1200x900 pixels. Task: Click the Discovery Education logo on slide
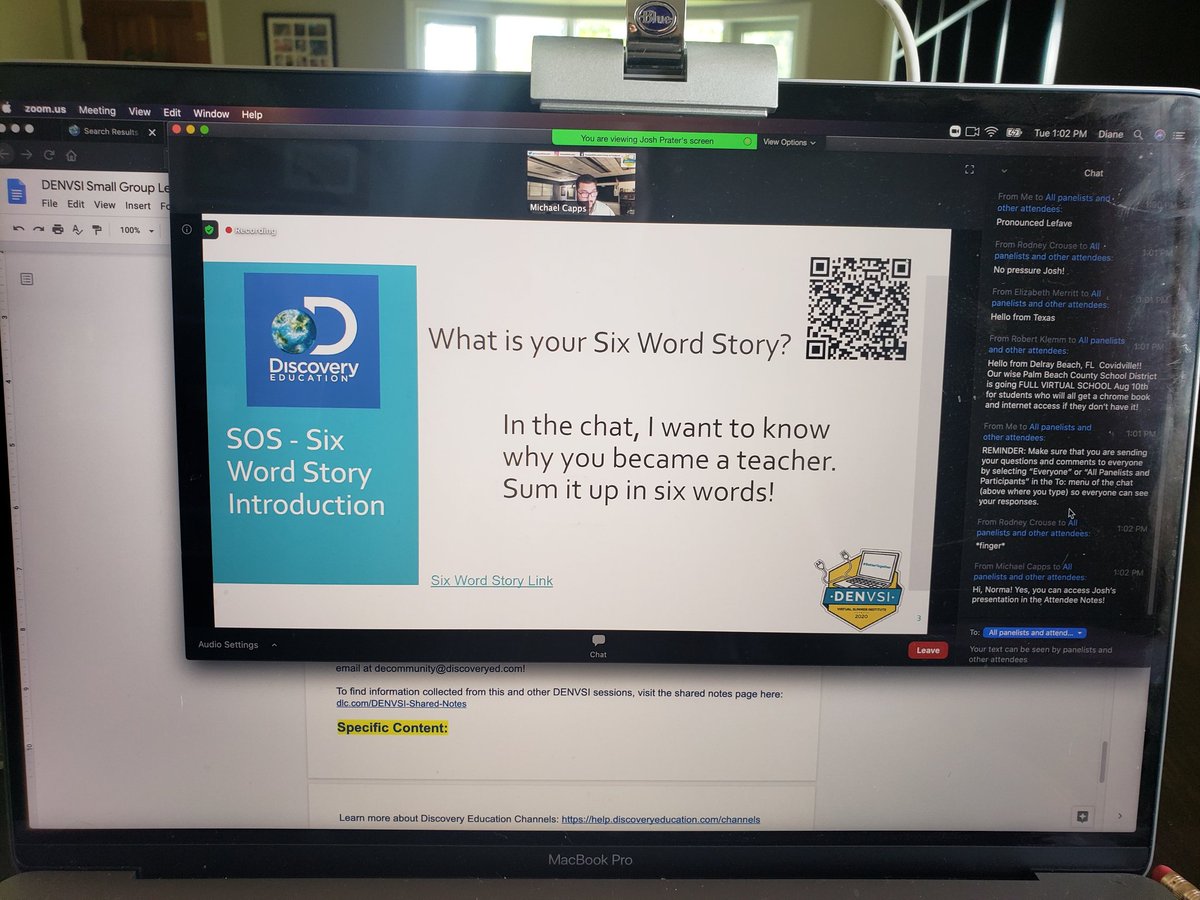coord(311,340)
